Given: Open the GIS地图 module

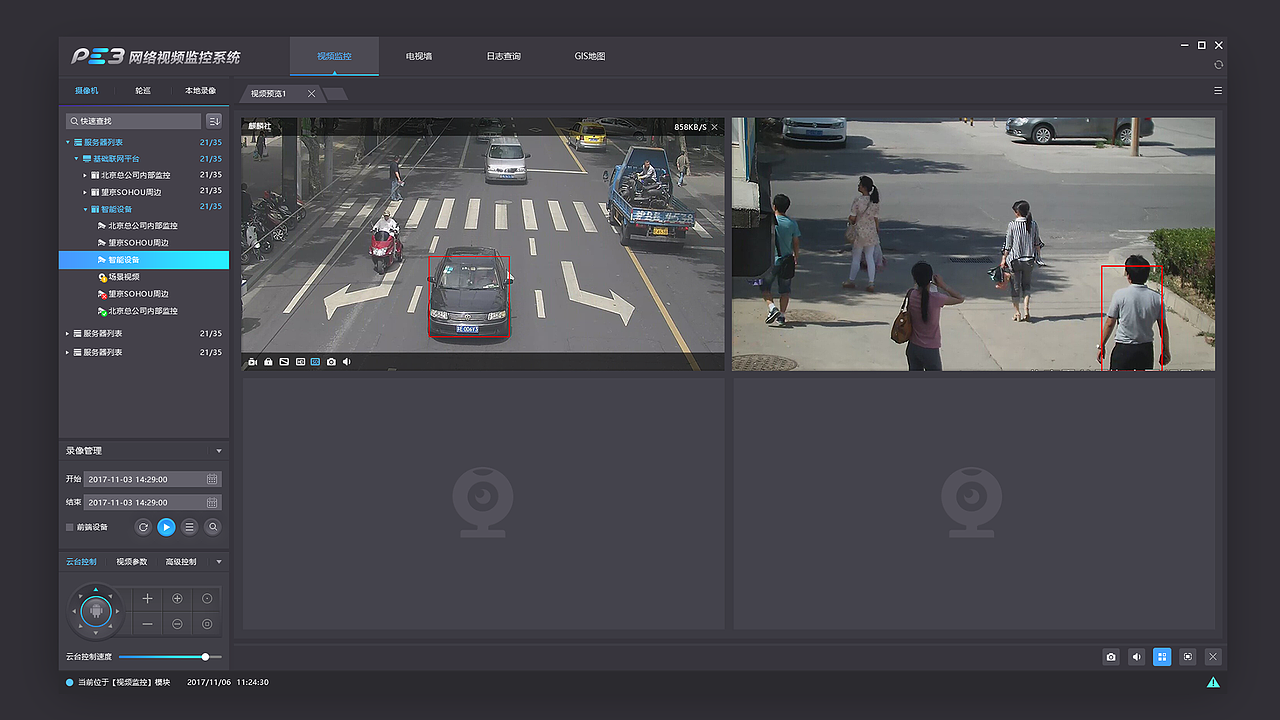Looking at the screenshot, I should (590, 56).
